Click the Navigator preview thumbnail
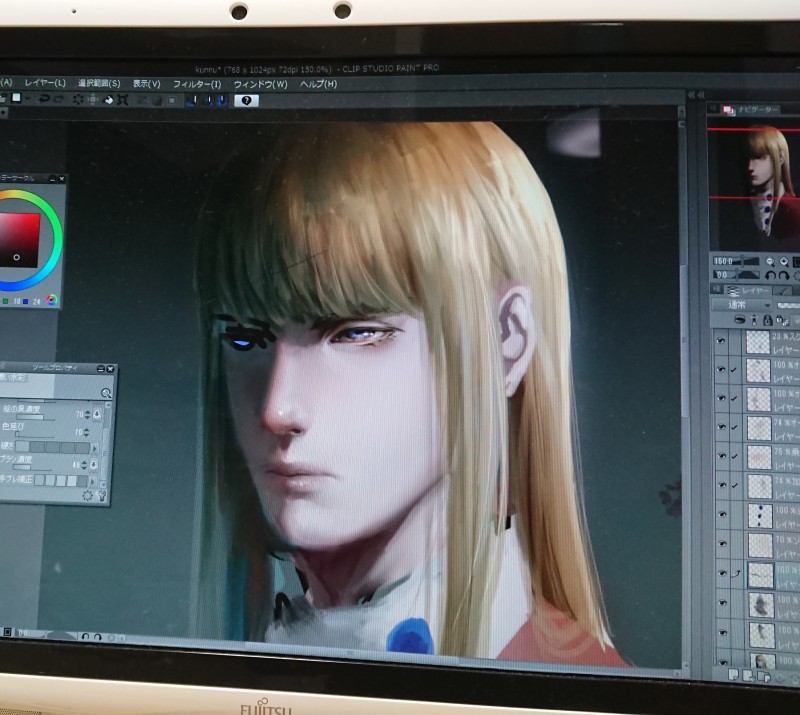Image resolution: width=800 pixels, height=715 pixels. click(x=754, y=184)
